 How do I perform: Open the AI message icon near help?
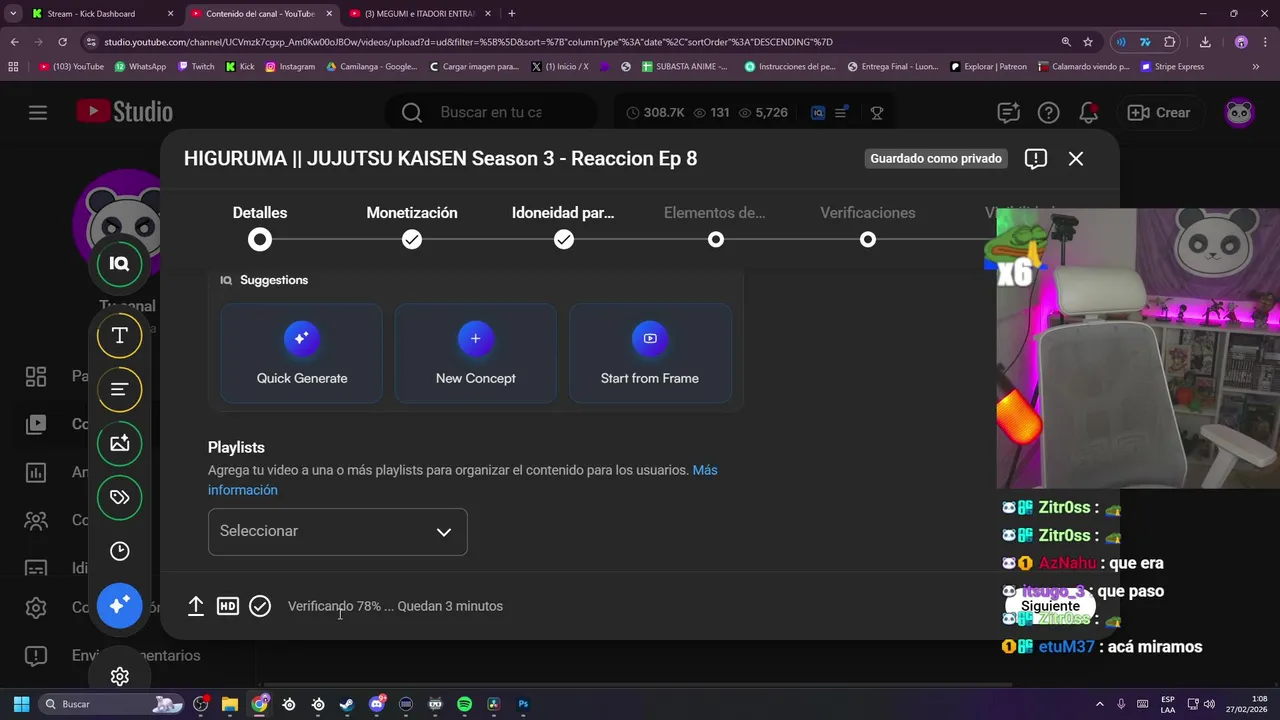coord(1007,112)
